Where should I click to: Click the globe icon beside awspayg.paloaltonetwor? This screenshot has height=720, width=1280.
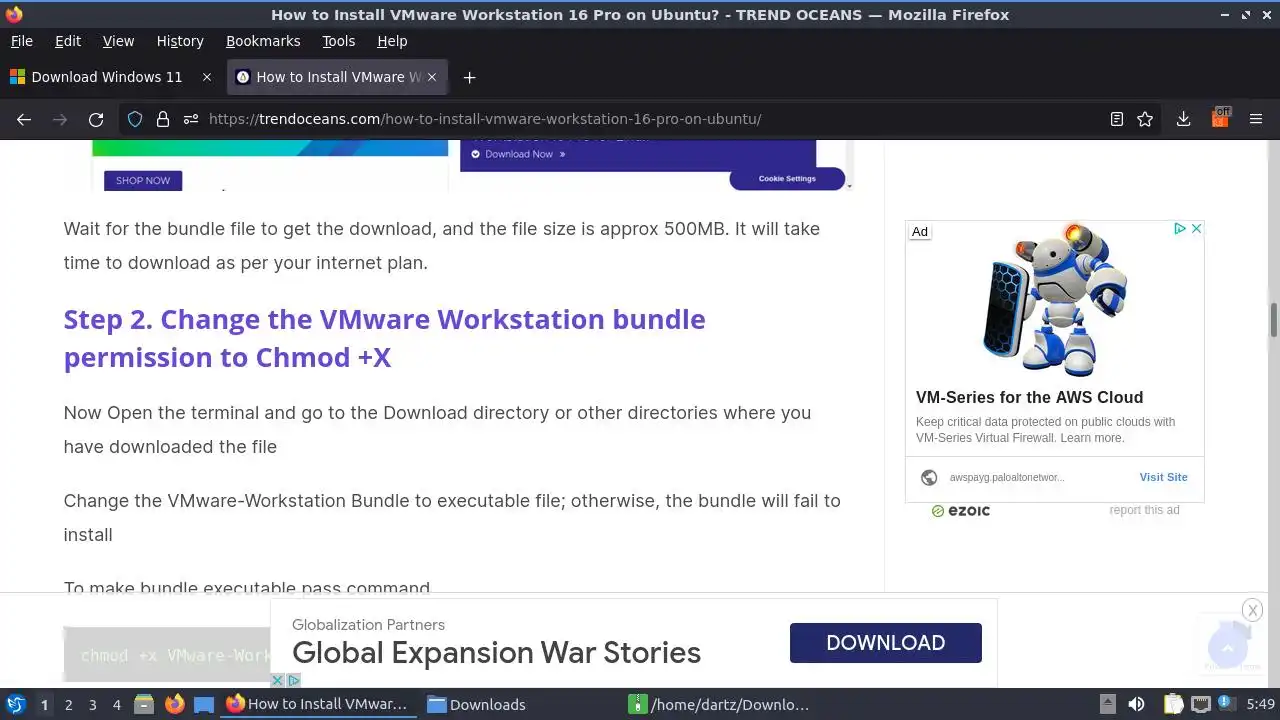click(x=929, y=478)
